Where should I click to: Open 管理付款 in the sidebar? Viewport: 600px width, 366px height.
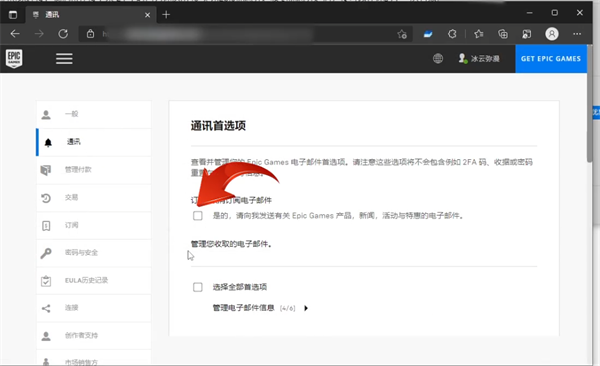coord(94,170)
